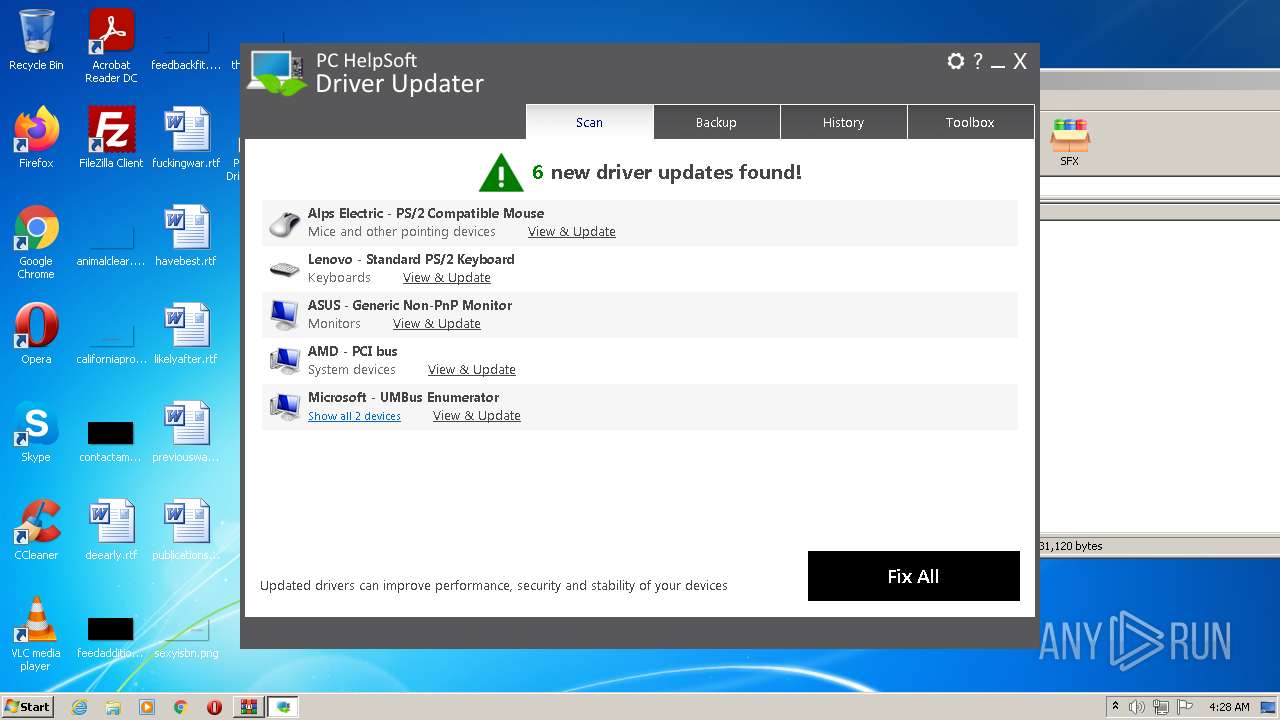Viewport: 1280px width, 720px height.
Task: View & Update Alps Electric mouse driver
Action: click(x=572, y=232)
